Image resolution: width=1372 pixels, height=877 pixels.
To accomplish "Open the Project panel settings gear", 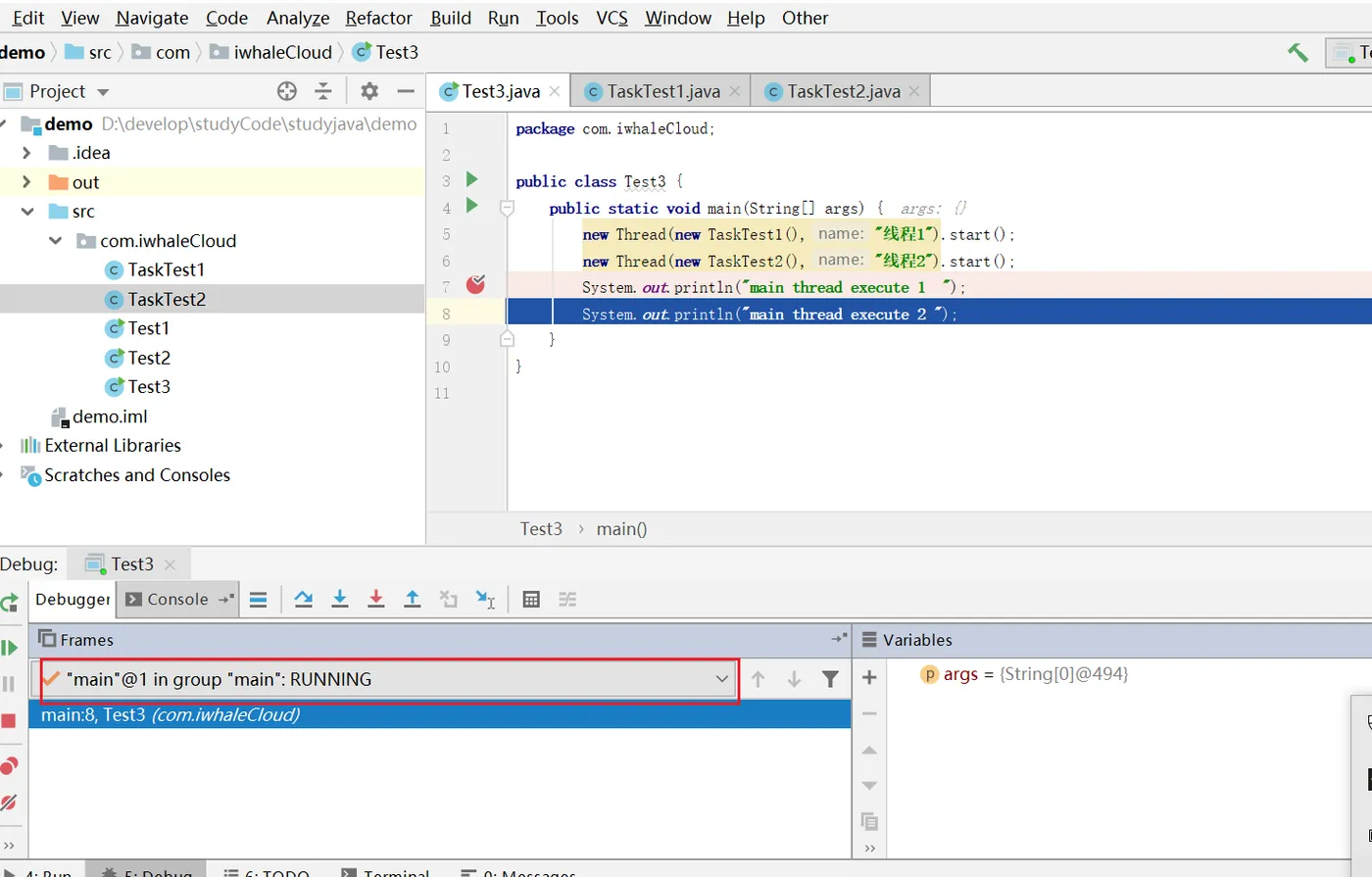I will (x=369, y=91).
